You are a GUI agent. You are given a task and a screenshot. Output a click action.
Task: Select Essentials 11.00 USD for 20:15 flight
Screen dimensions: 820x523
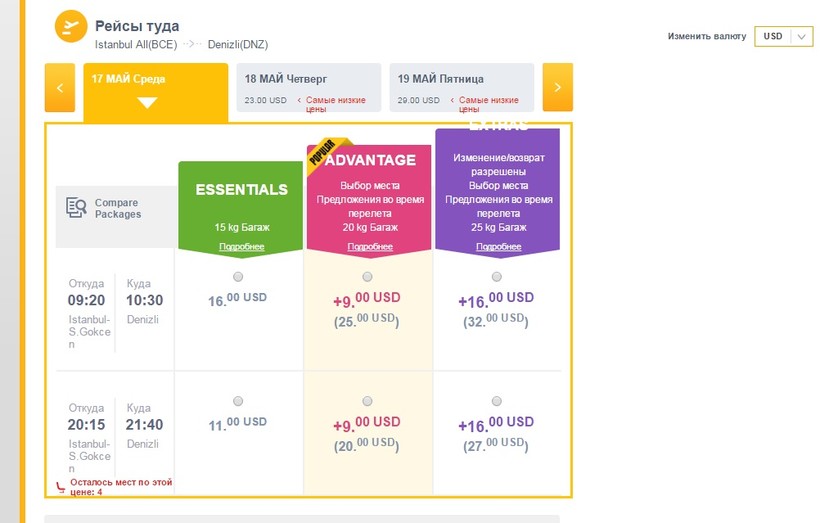(x=238, y=401)
